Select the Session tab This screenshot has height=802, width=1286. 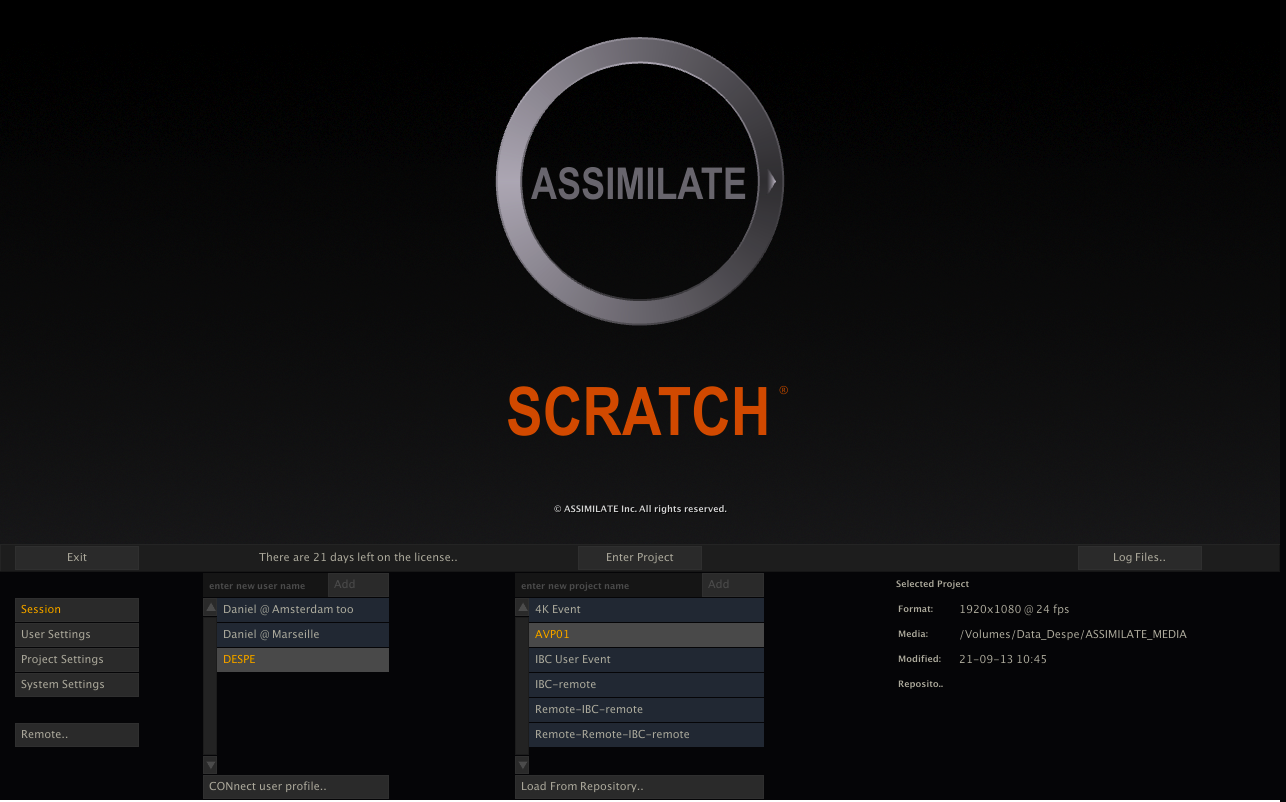click(77, 609)
